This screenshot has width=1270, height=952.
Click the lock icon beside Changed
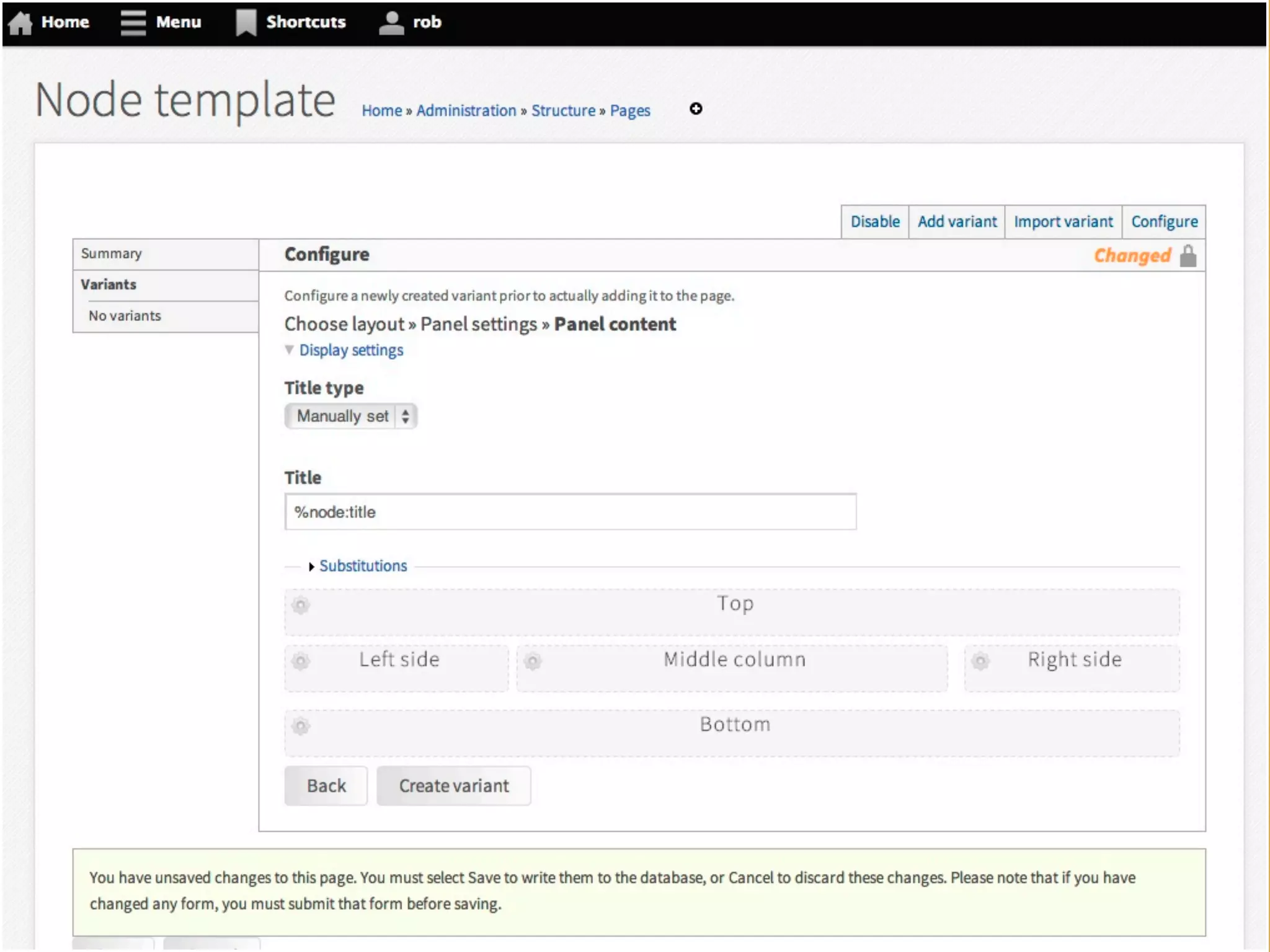tap(1188, 256)
